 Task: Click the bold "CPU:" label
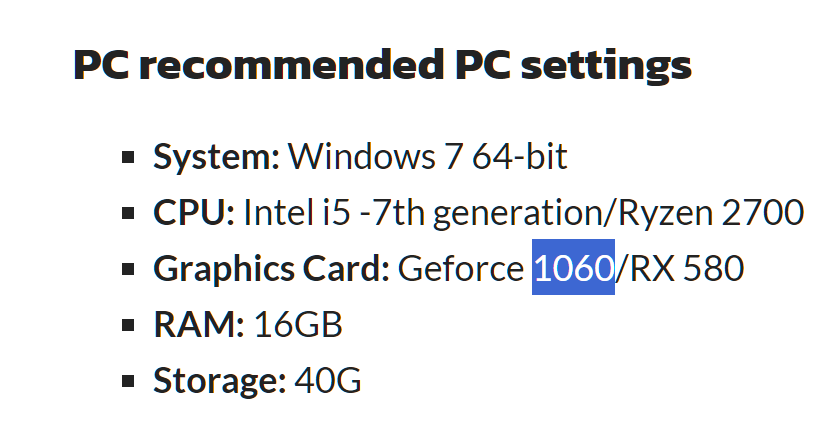click(x=194, y=213)
